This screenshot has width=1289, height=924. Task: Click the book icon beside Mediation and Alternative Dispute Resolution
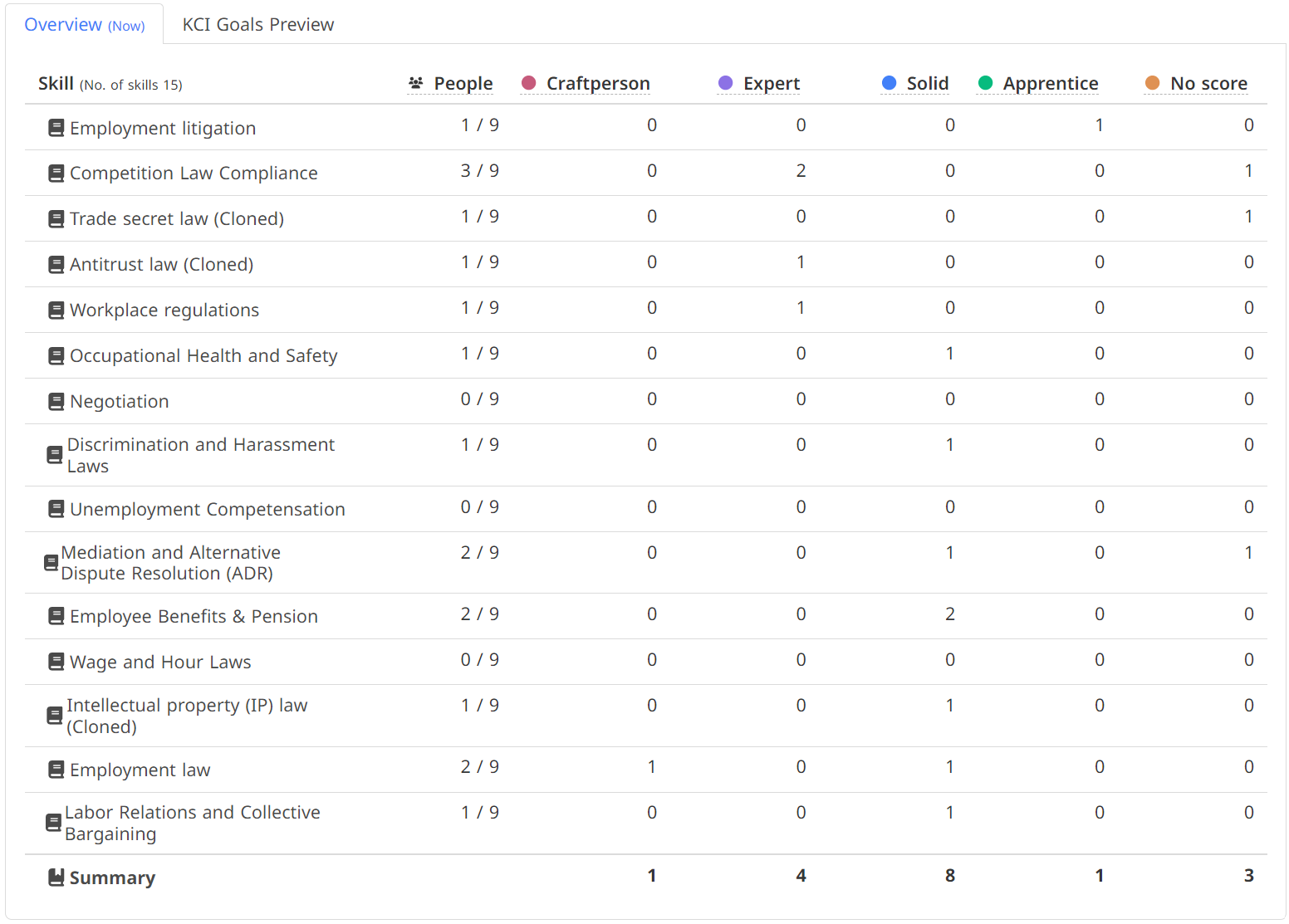tap(51, 563)
